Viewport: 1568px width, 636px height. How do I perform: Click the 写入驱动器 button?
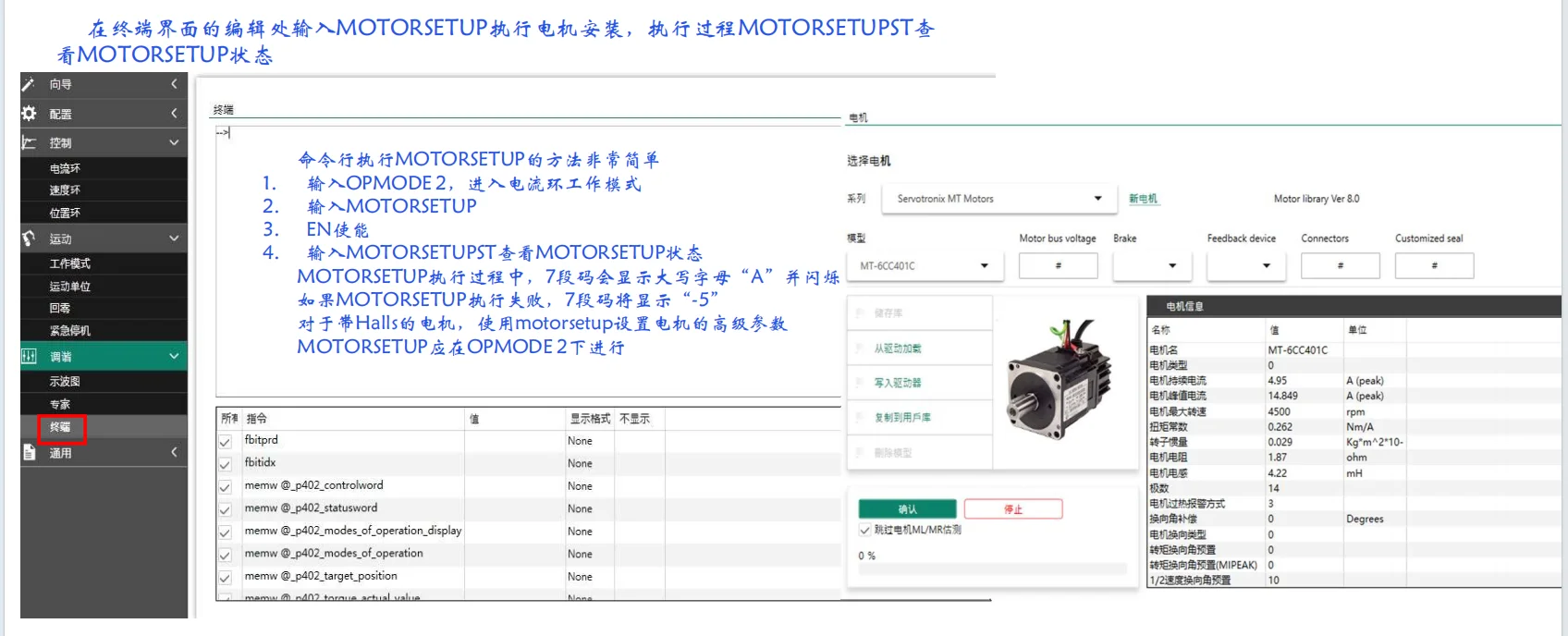pyautogui.click(x=920, y=383)
